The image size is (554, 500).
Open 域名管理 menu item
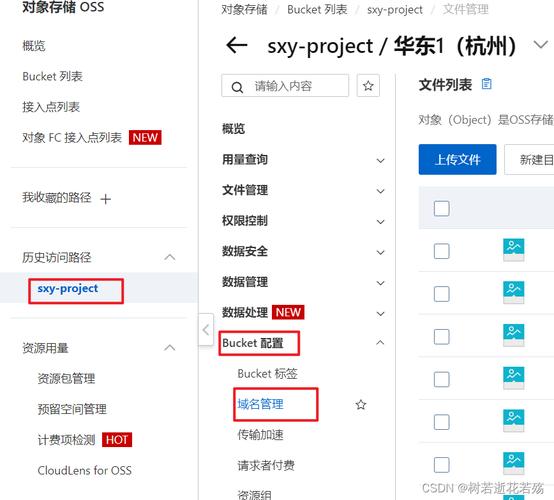pyautogui.click(x=260, y=404)
